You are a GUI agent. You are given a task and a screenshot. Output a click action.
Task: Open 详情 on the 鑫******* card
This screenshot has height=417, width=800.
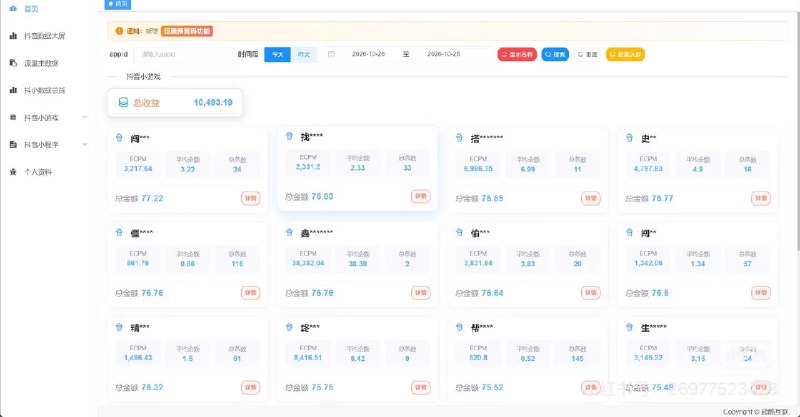420,293
